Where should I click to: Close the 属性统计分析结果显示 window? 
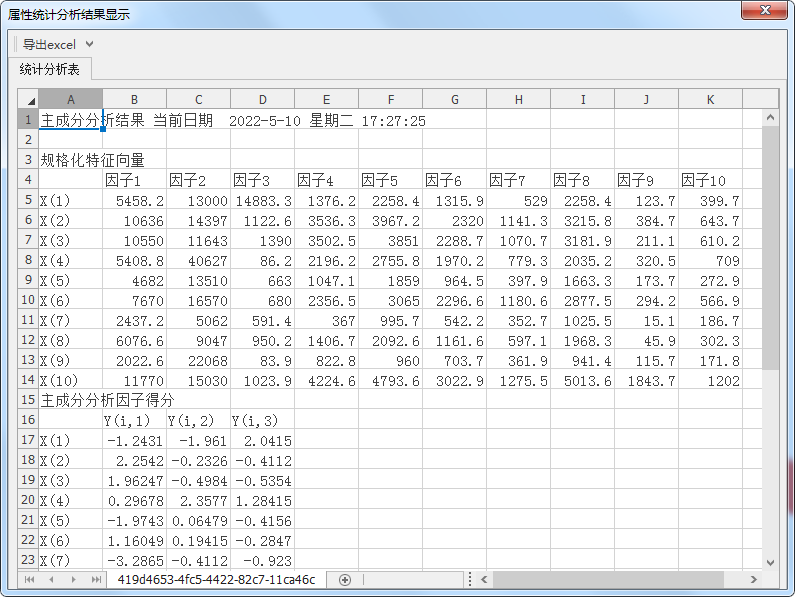765,11
